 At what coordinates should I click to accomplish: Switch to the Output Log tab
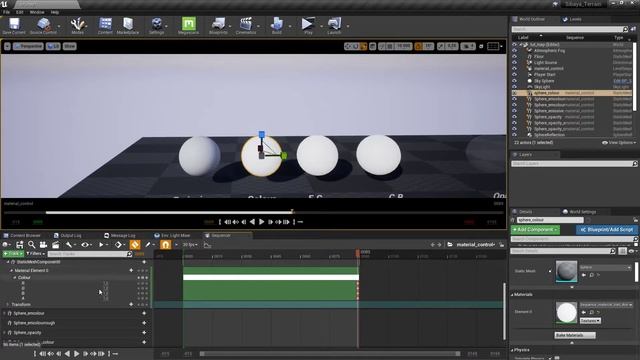(x=68, y=236)
